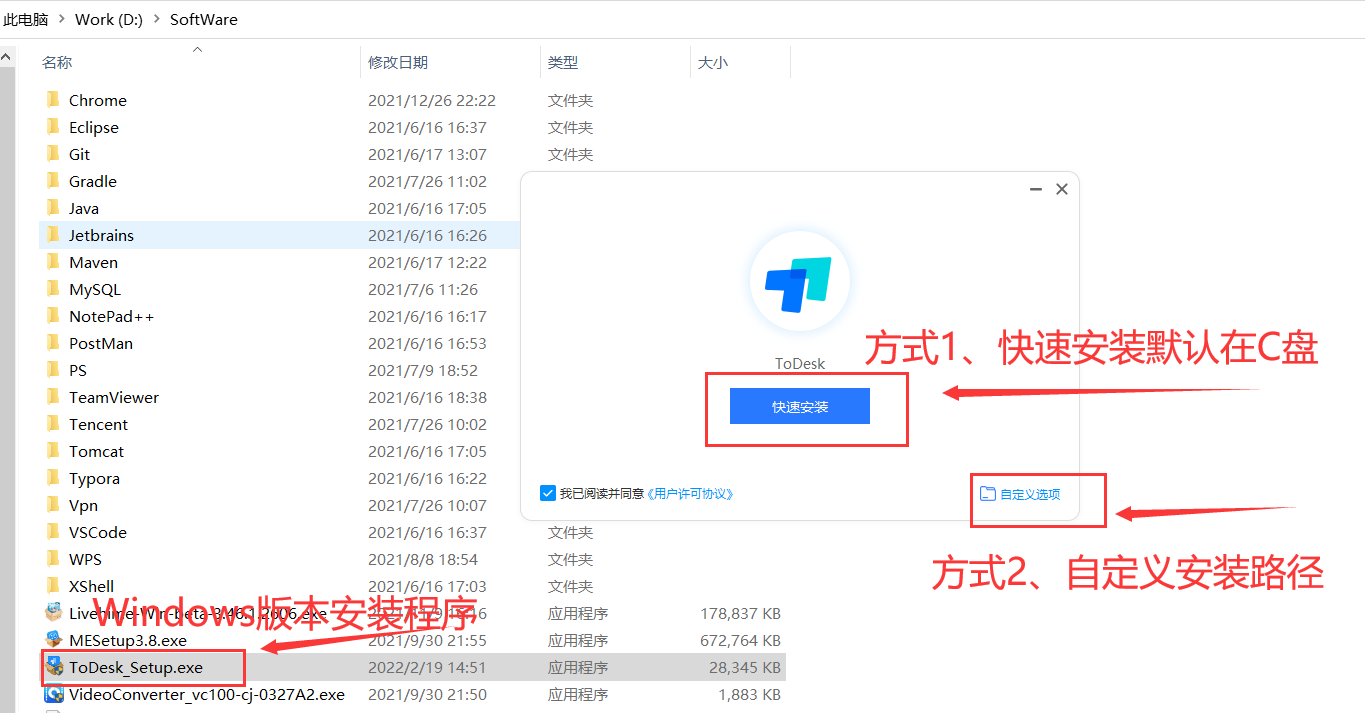The height and width of the screenshot is (713, 1365).
Task: Click the 快速安装 button in ToDesk installer
Action: pos(799,406)
